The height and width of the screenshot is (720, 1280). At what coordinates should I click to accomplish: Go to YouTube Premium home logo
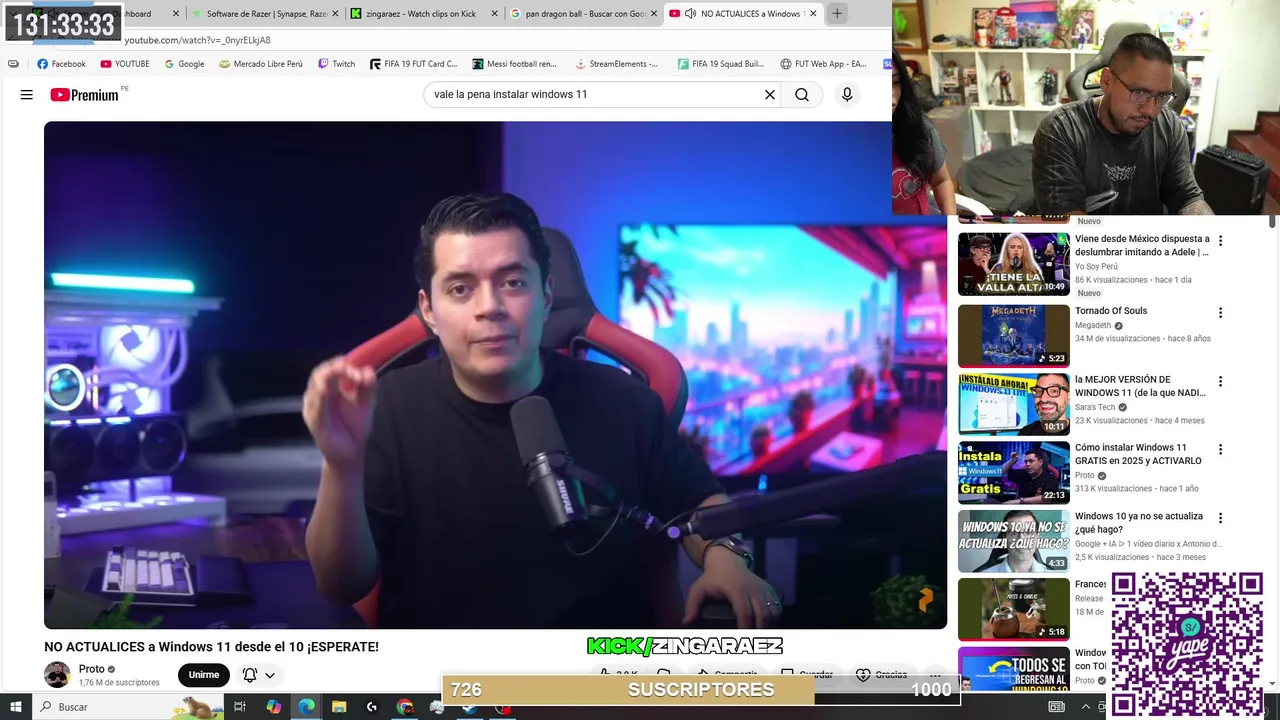click(x=85, y=95)
